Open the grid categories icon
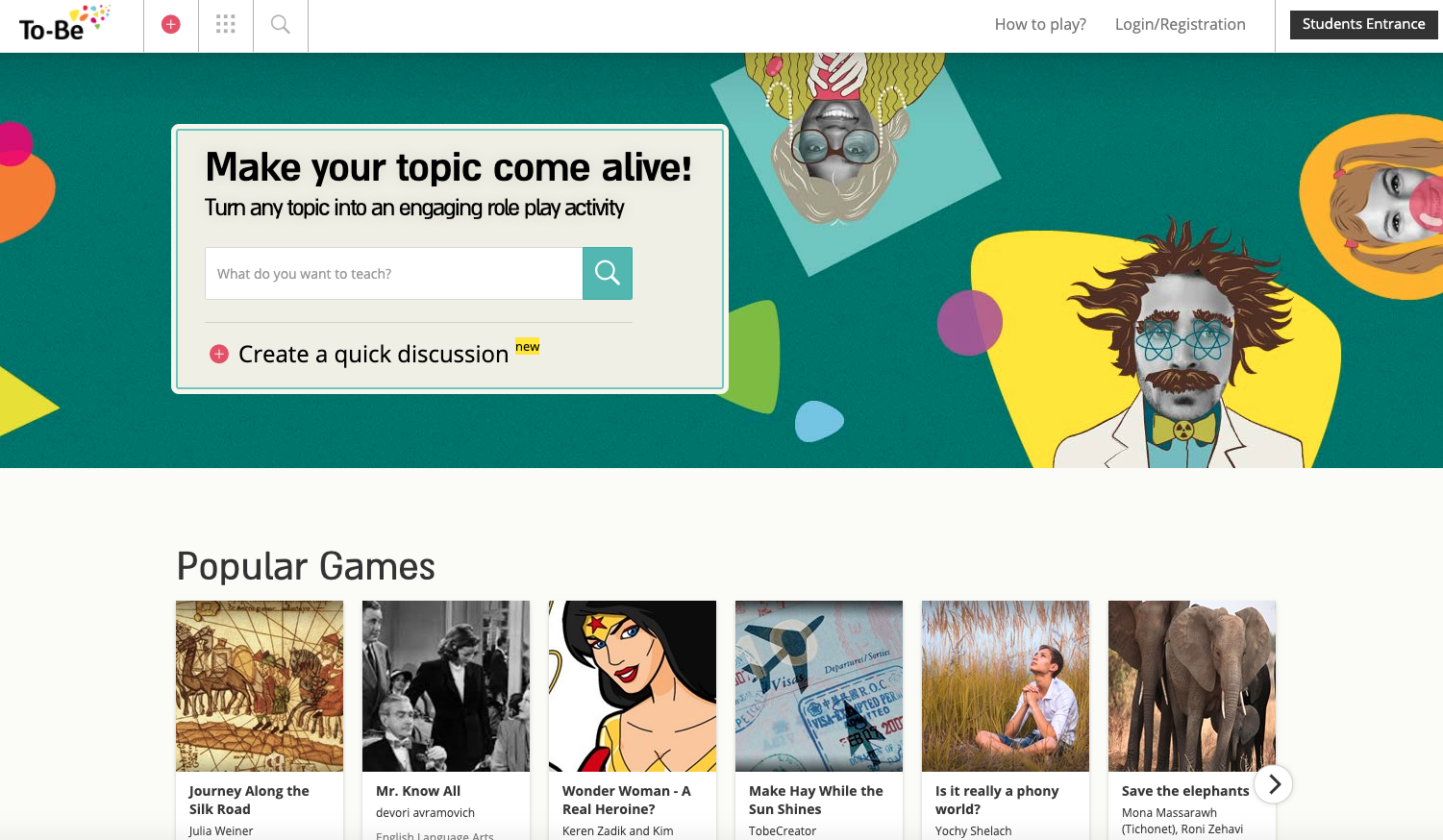This screenshot has height=840, width=1443. (x=226, y=25)
